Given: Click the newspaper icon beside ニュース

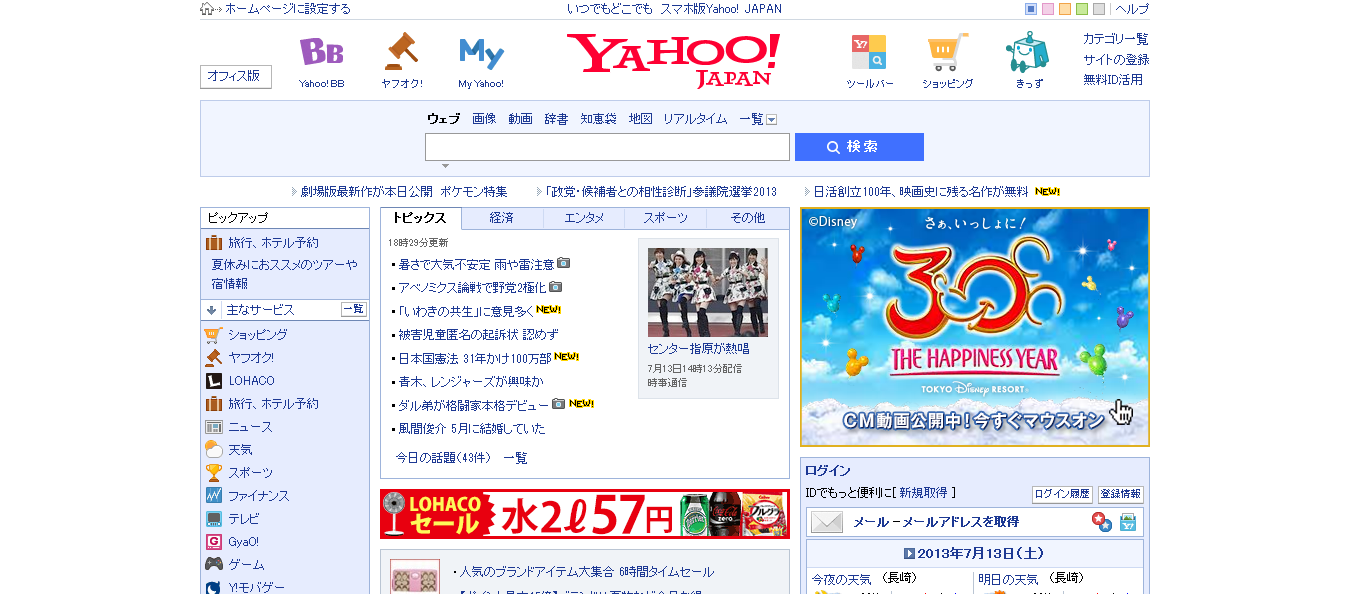Looking at the screenshot, I should [213, 427].
